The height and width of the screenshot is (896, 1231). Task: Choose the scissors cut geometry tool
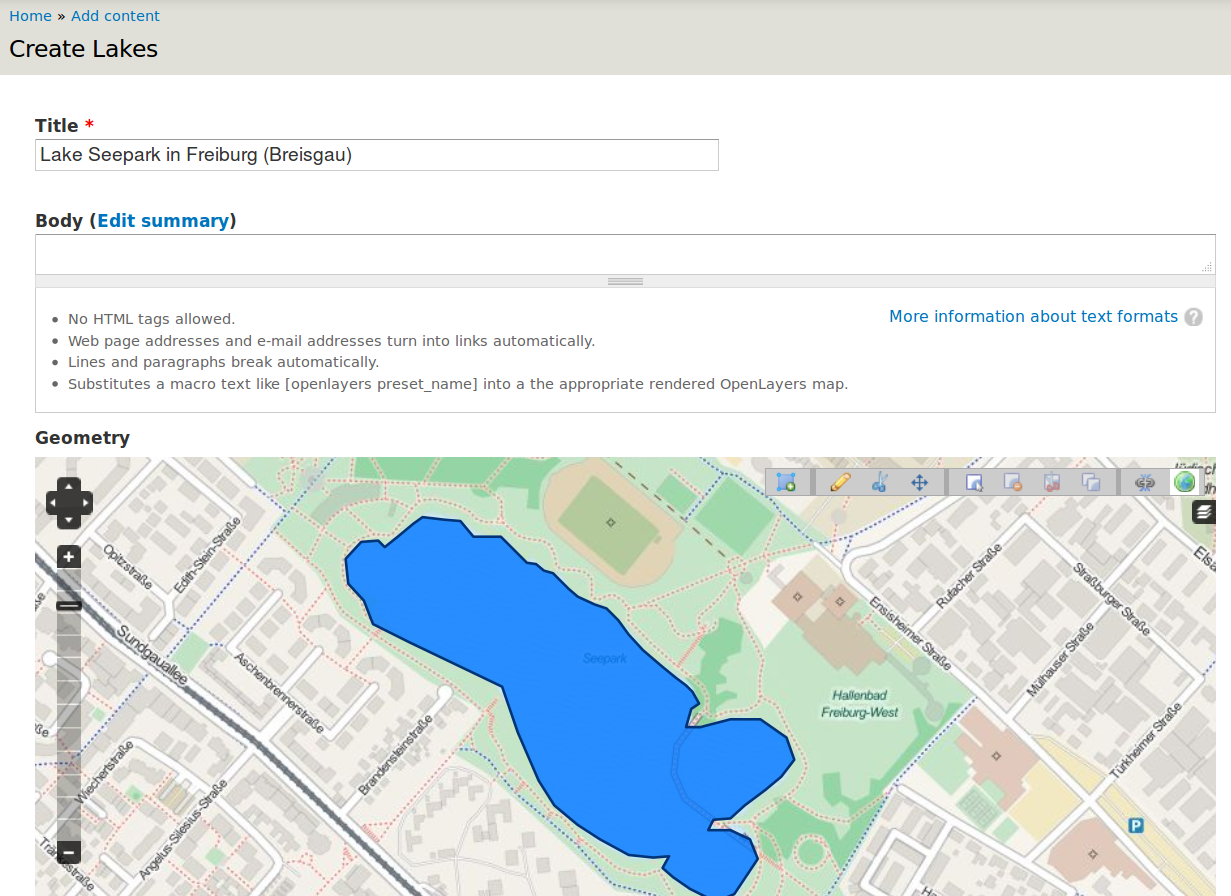(879, 482)
